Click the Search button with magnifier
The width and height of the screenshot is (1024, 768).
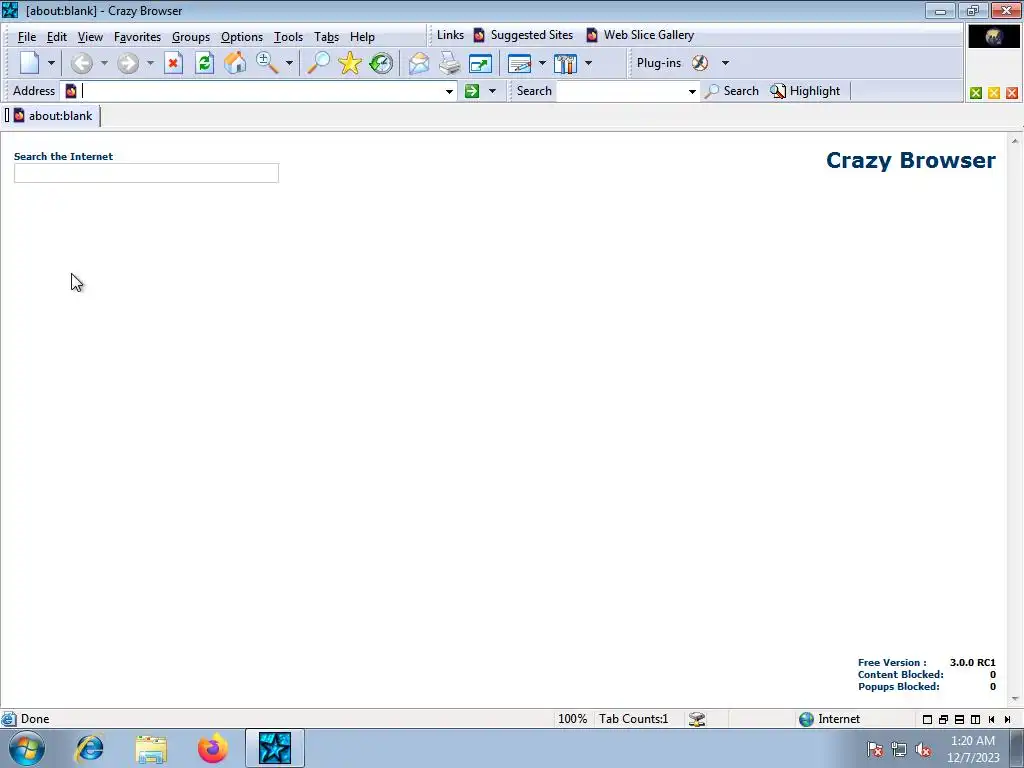[732, 91]
